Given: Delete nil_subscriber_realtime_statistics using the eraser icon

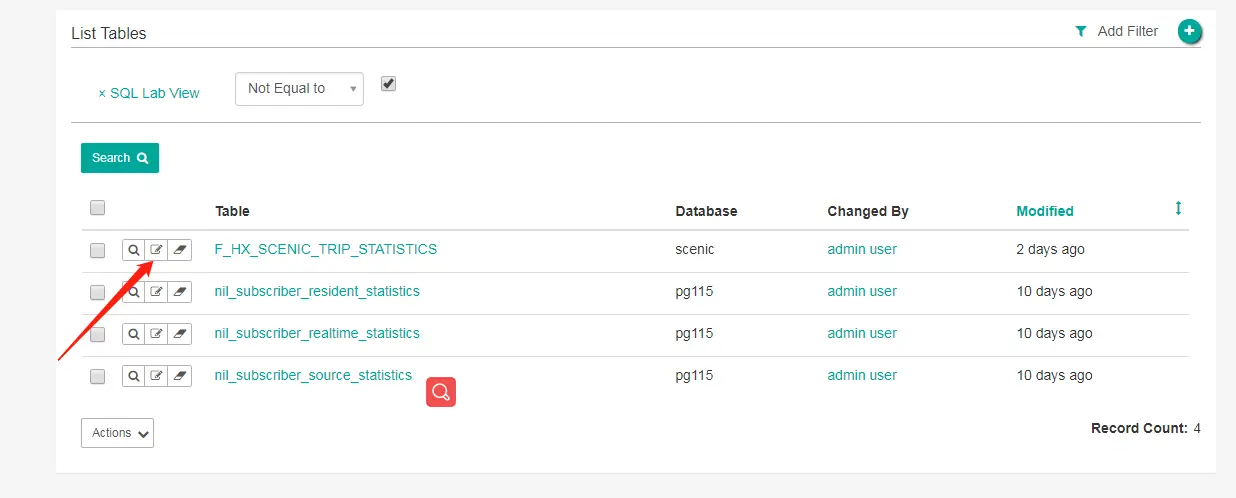Looking at the screenshot, I should (180, 334).
